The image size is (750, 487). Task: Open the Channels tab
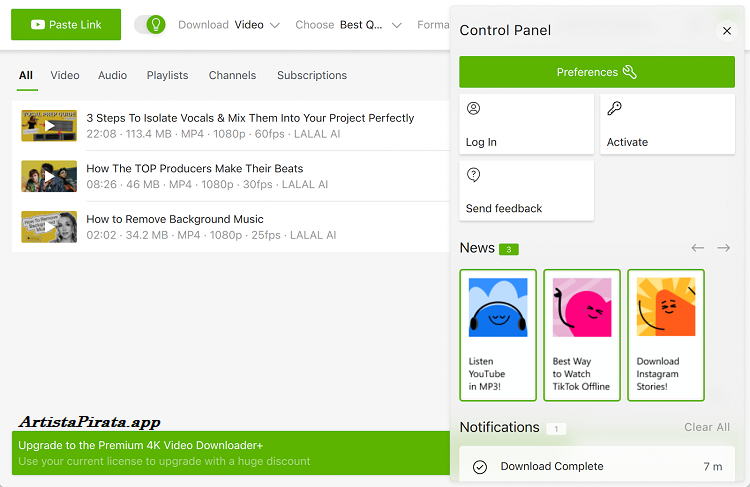[232, 76]
